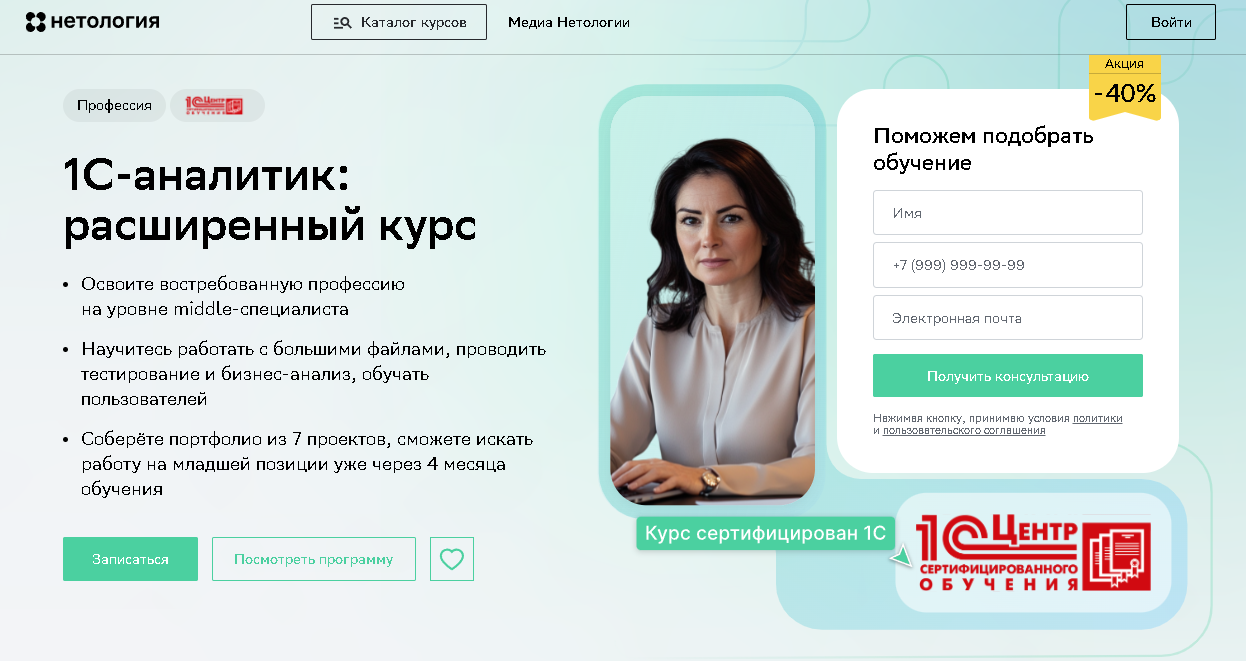Click Посмотреть программу button
Viewport: 1246px width, 661px height.
click(314, 559)
